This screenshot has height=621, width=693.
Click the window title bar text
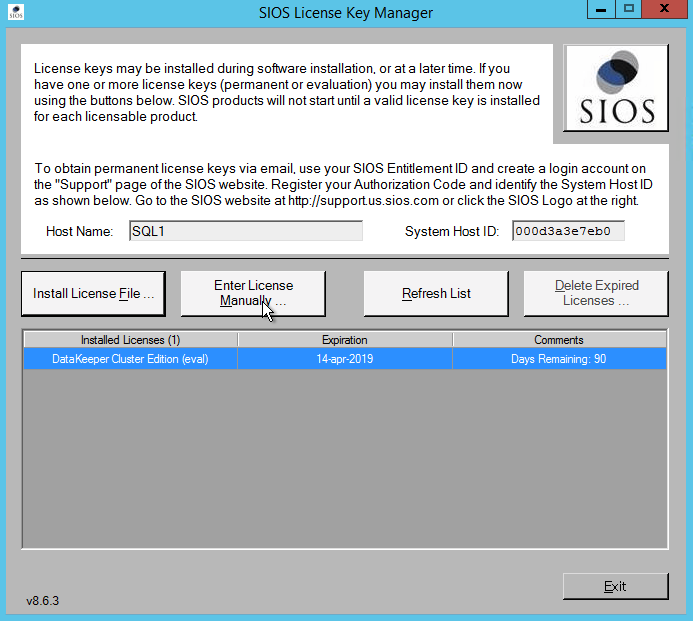pos(345,12)
